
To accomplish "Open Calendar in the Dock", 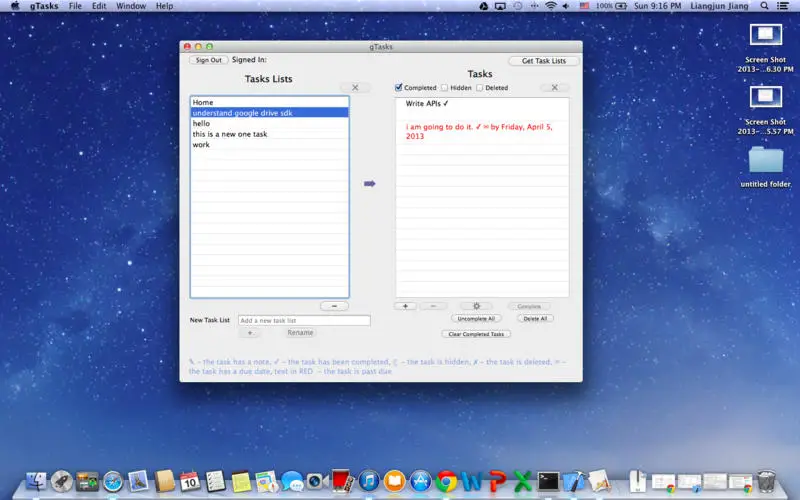I will tap(190, 481).
